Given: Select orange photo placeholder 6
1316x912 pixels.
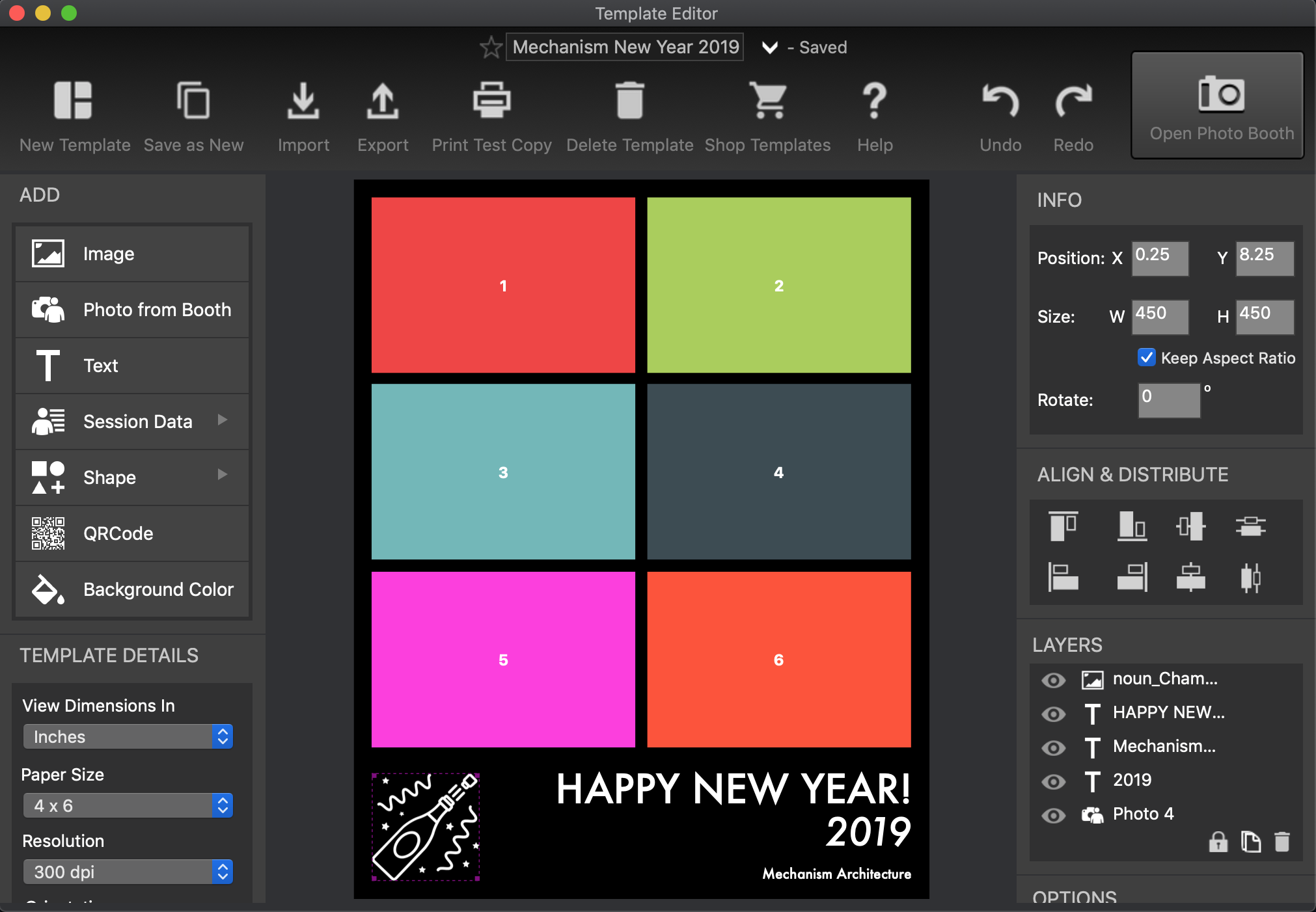Looking at the screenshot, I should (779, 660).
